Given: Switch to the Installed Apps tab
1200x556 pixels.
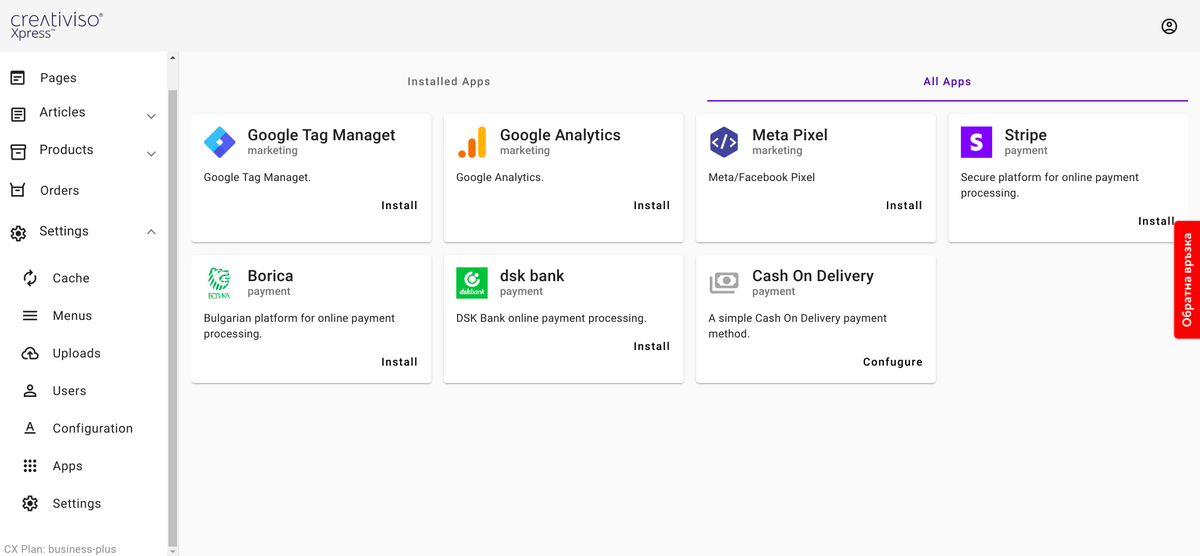Looking at the screenshot, I should (x=448, y=82).
